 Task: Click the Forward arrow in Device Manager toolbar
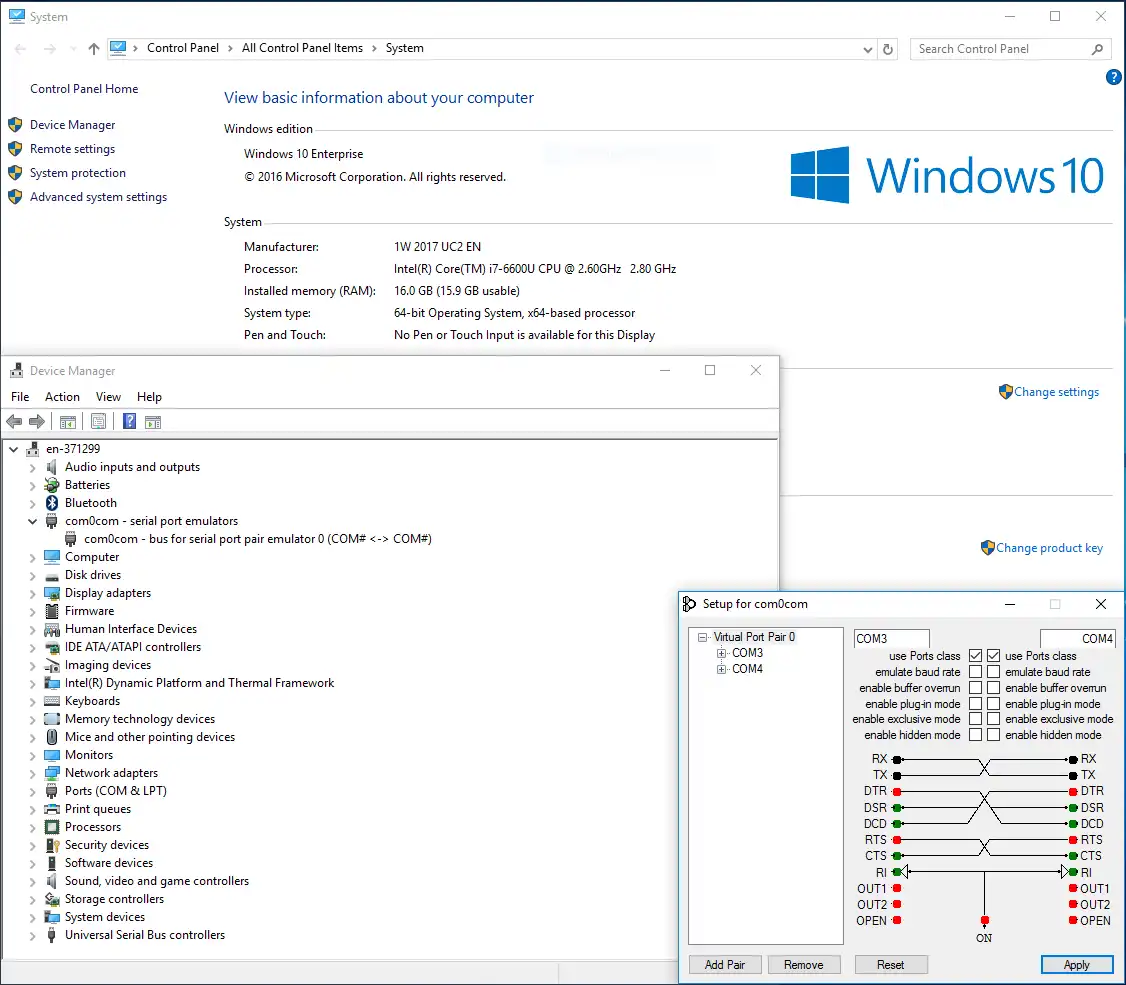37,421
